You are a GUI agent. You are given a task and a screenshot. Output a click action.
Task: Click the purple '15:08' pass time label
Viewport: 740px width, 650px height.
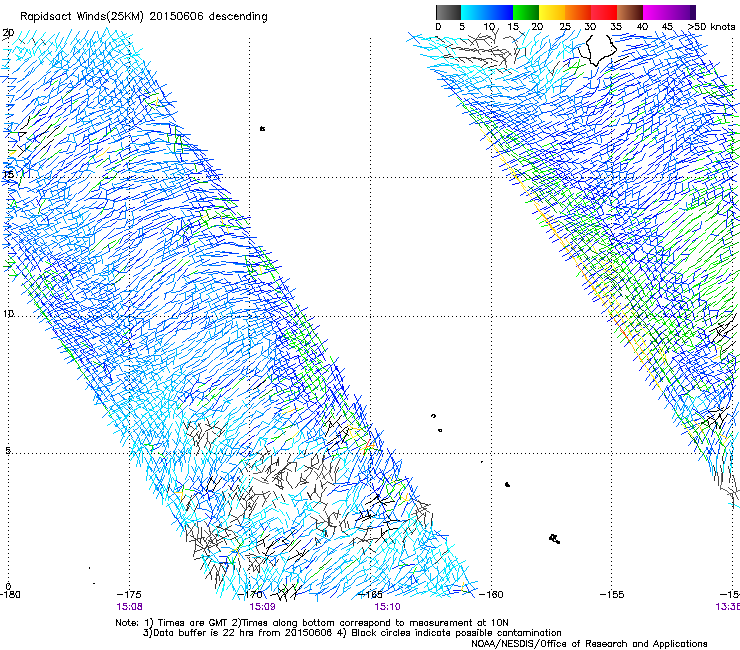129,607
